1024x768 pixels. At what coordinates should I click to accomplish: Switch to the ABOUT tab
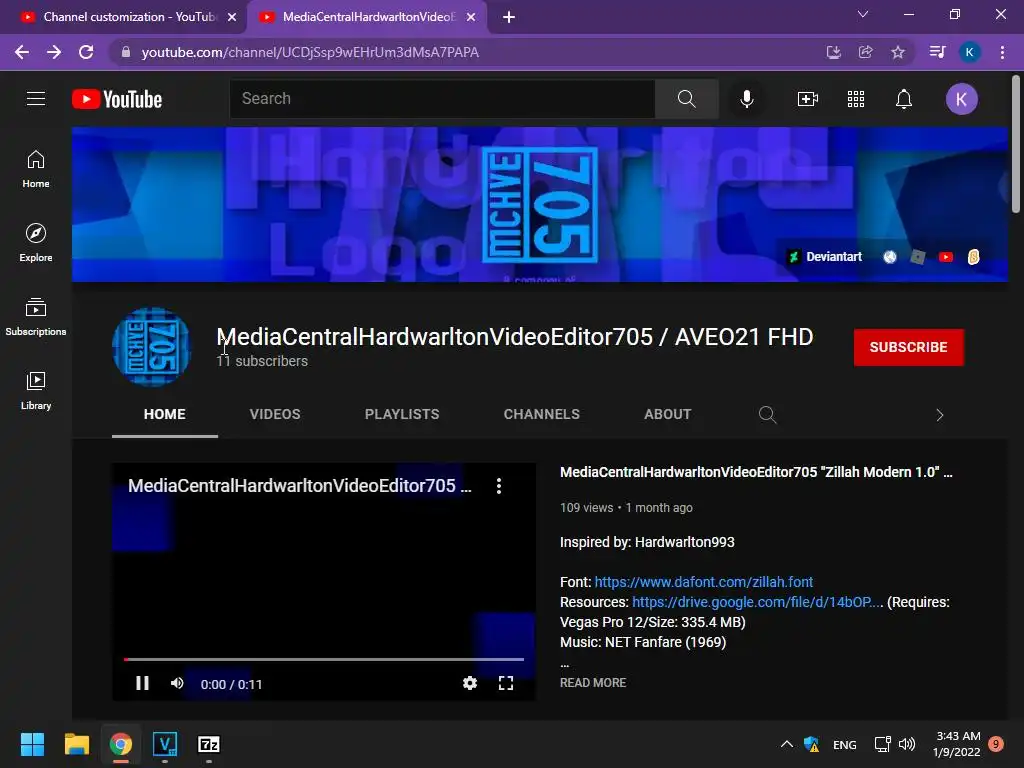point(667,414)
